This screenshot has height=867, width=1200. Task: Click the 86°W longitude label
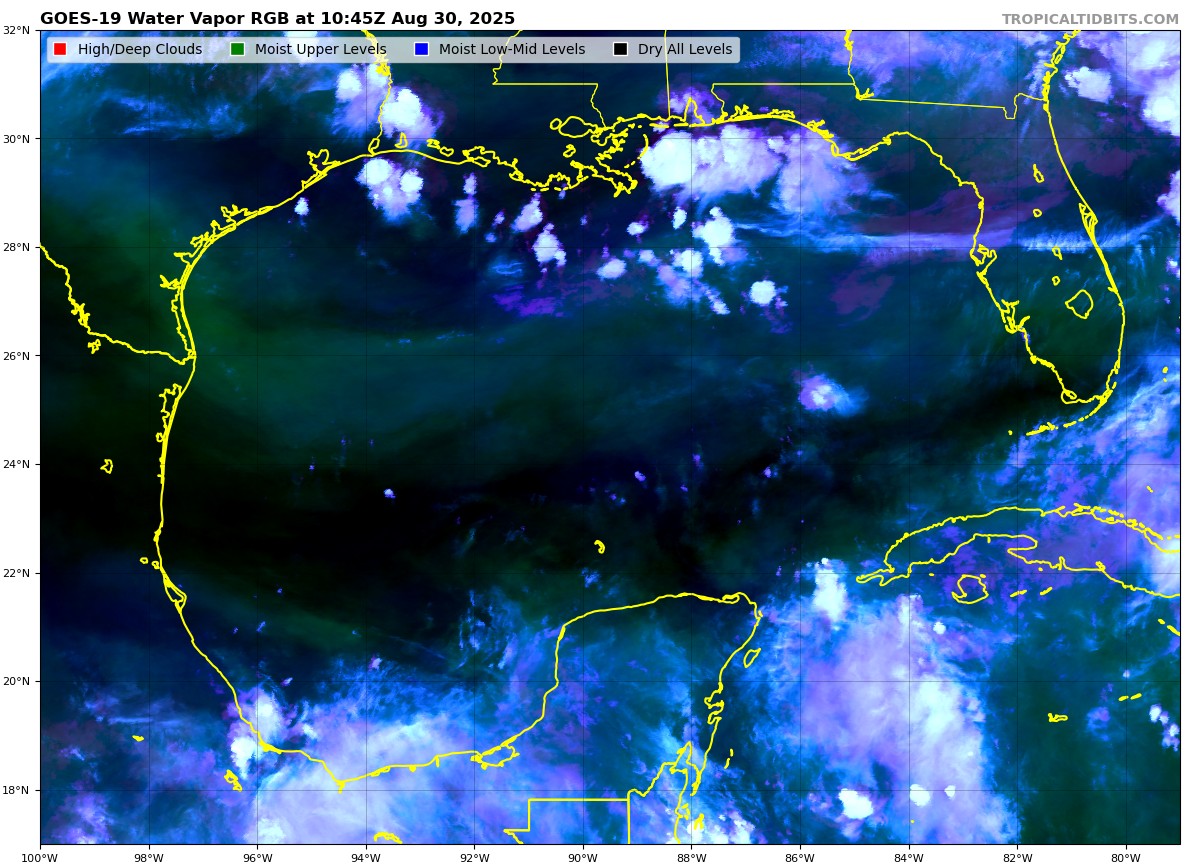tap(800, 857)
